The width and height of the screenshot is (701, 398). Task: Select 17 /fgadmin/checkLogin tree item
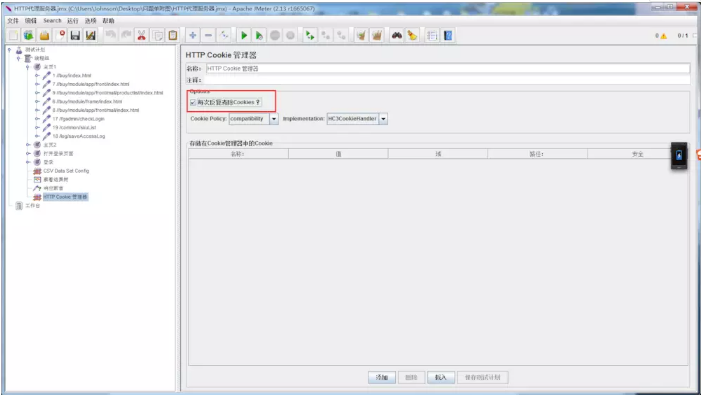(78, 119)
